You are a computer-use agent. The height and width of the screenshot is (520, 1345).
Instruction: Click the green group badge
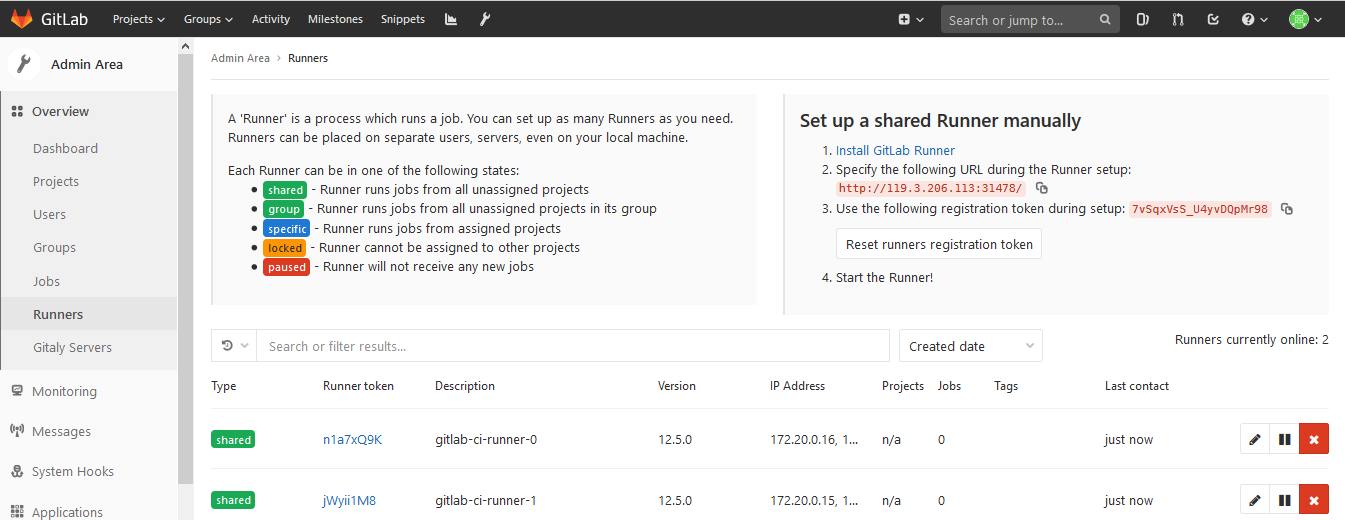tap(283, 209)
